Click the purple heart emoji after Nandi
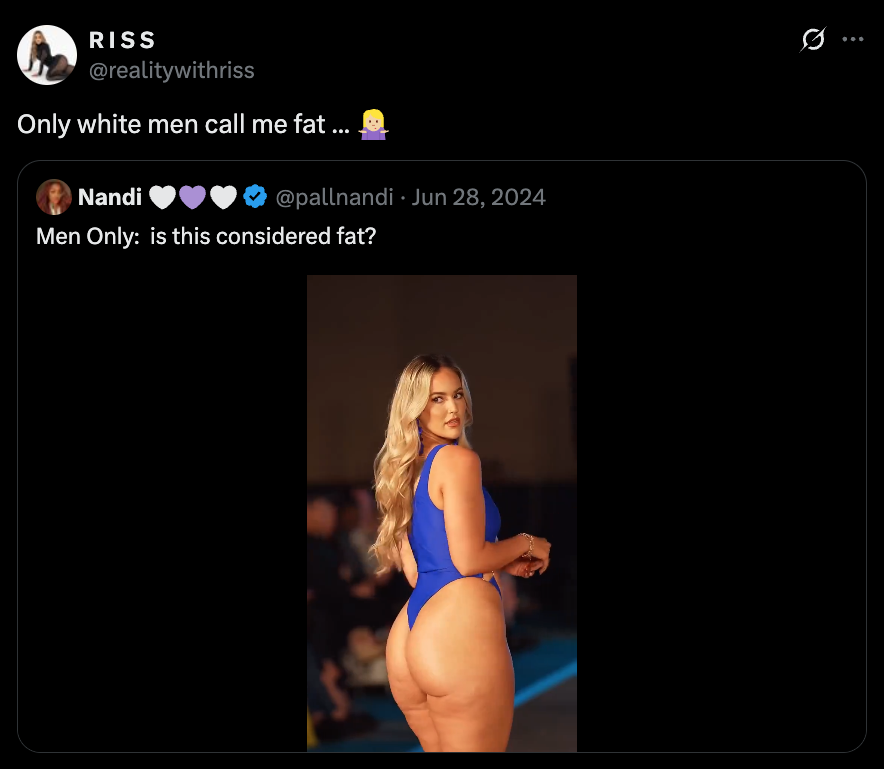Image resolution: width=884 pixels, height=769 pixels. tap(192, 197)
